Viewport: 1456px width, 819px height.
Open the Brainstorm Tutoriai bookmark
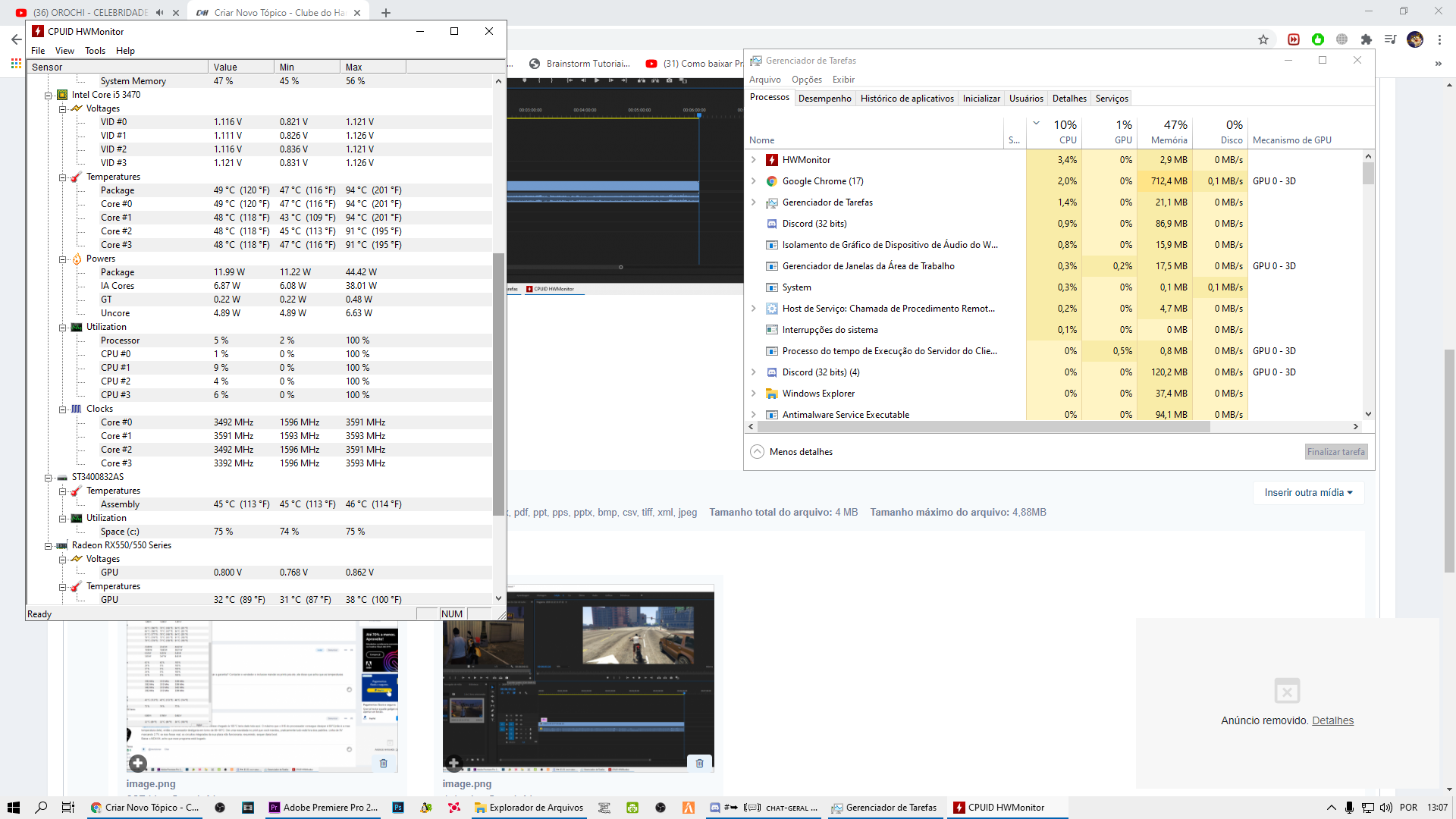[579, 64]
